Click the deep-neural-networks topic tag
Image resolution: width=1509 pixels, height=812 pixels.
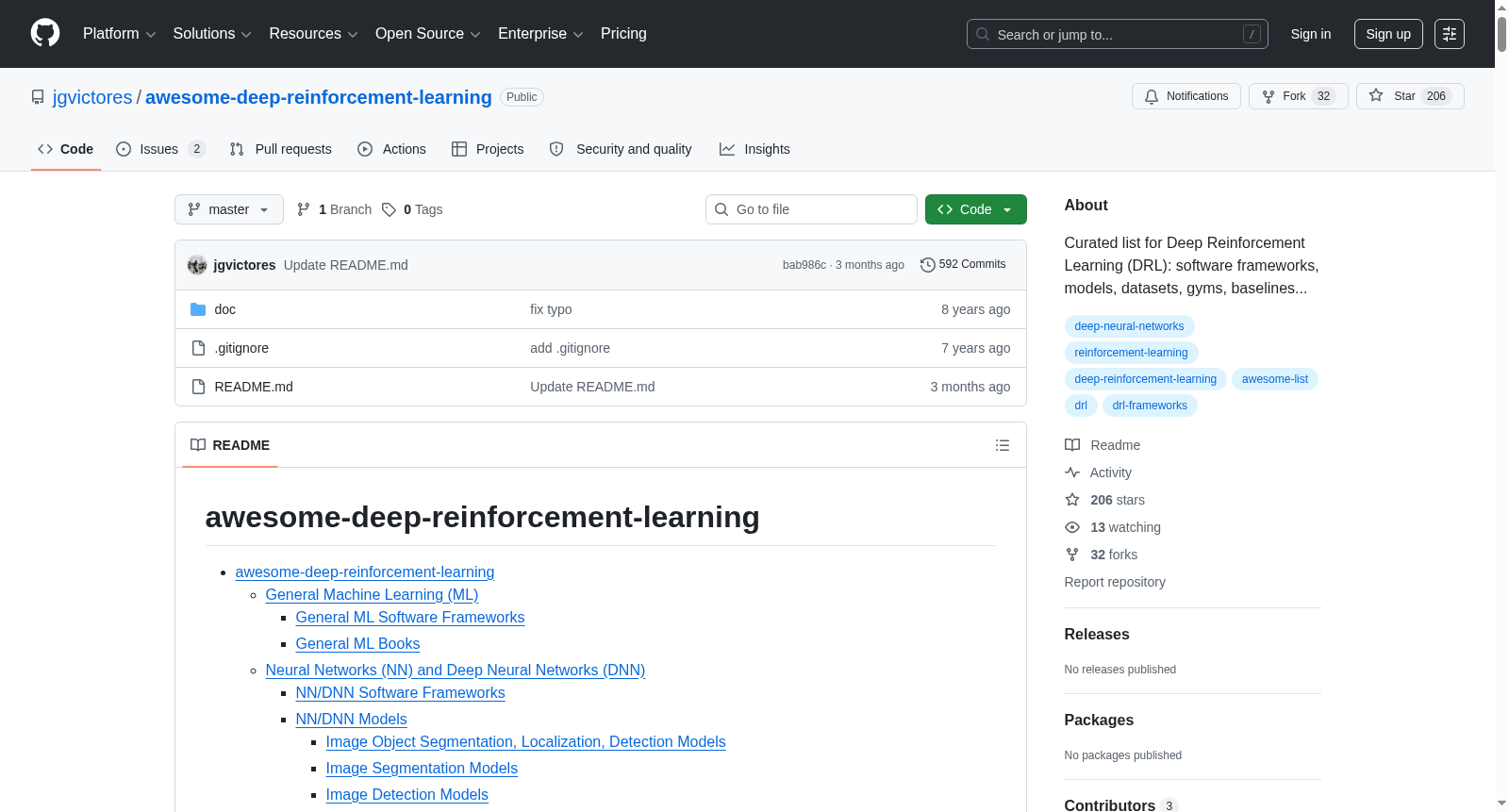pyautogui.click(x=1129, y=326)
